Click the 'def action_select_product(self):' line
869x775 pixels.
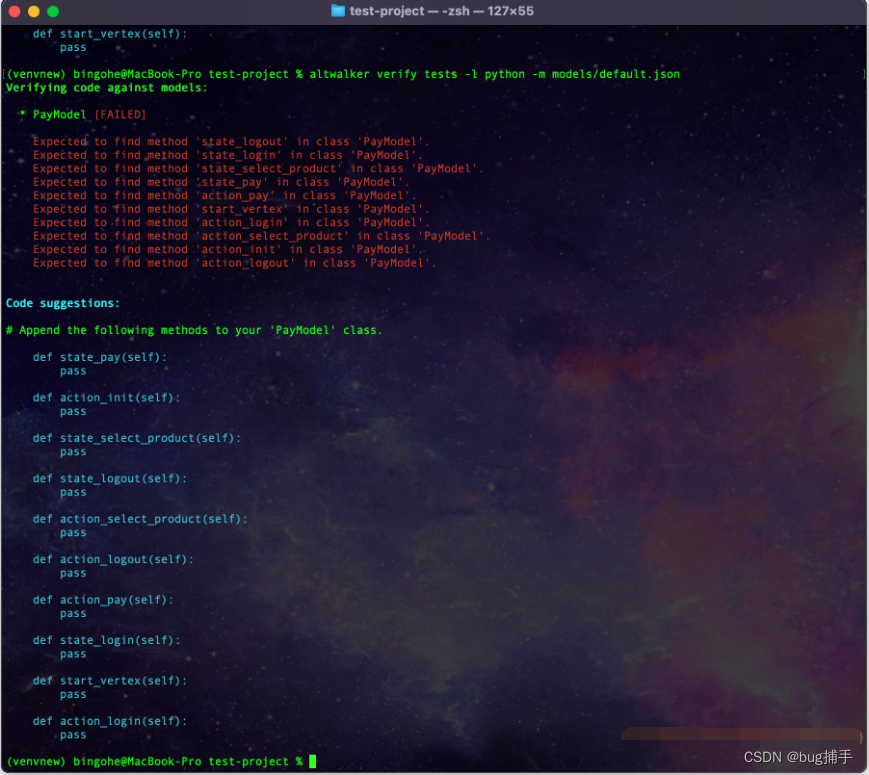(x=140, y=519)
